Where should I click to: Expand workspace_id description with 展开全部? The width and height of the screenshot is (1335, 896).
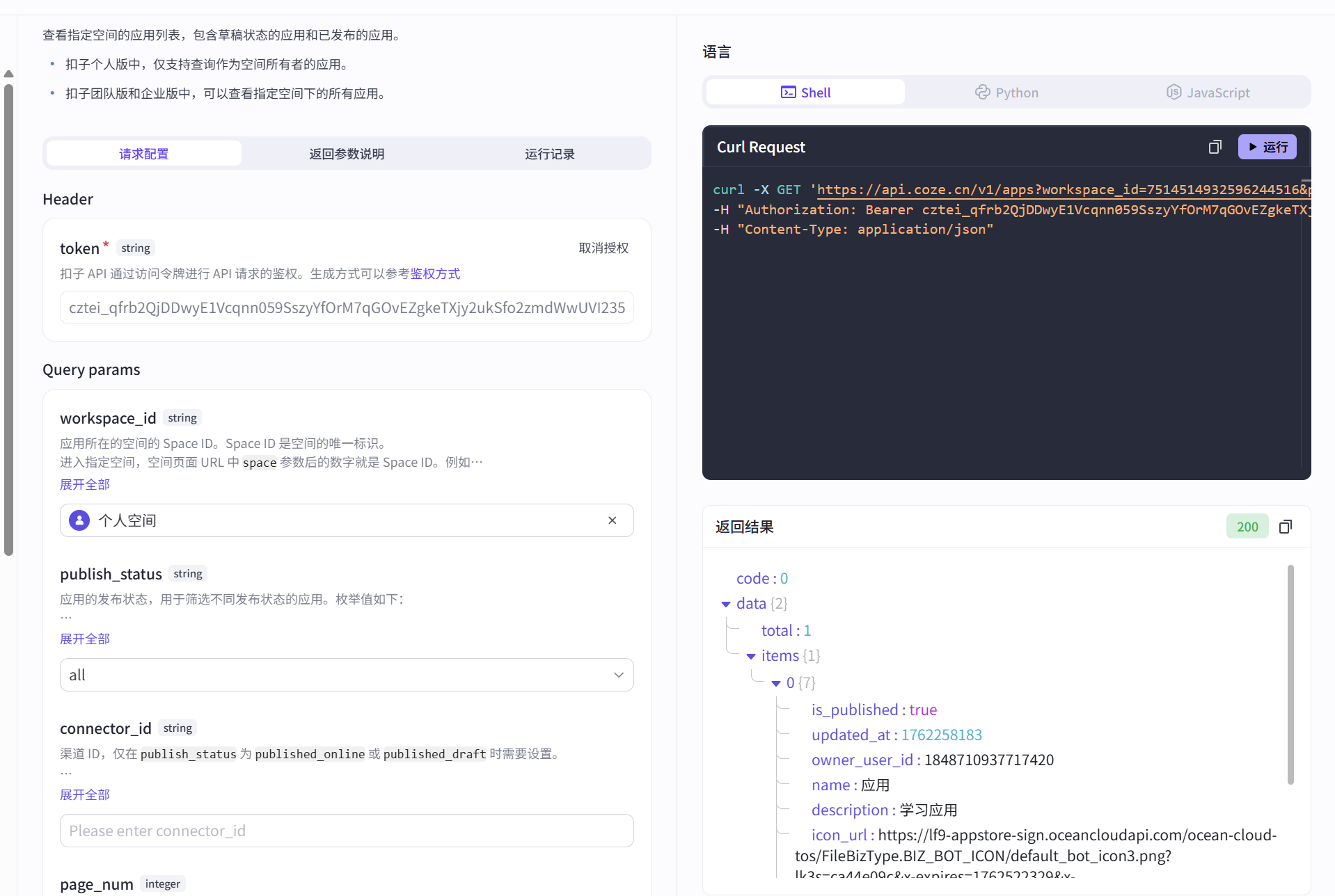pos(85,484)
